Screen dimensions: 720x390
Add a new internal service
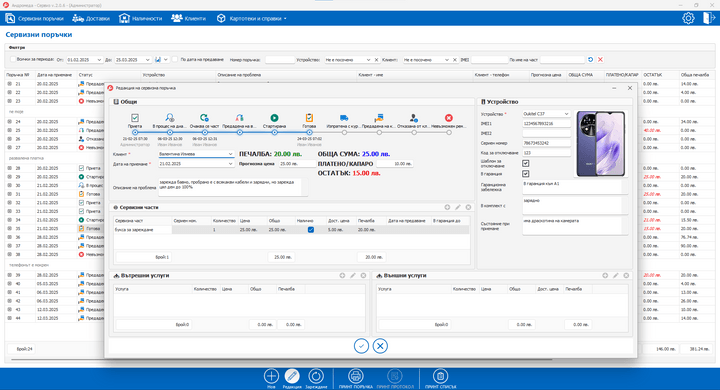[342, 275]
